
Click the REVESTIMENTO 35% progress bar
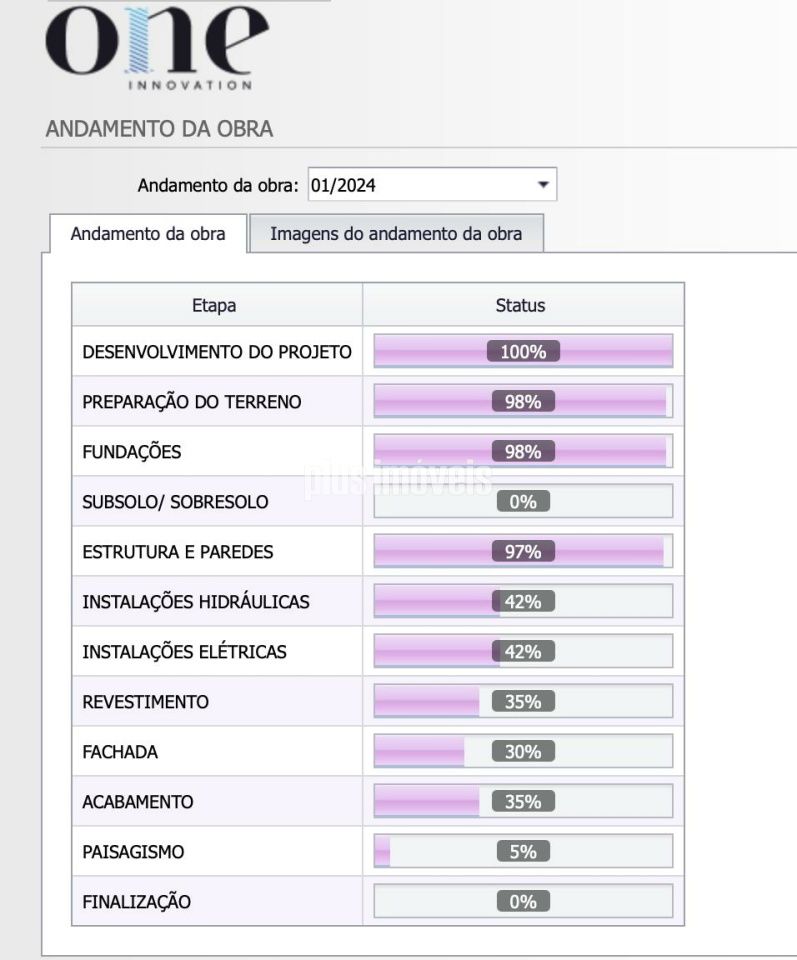coord(521,701)
